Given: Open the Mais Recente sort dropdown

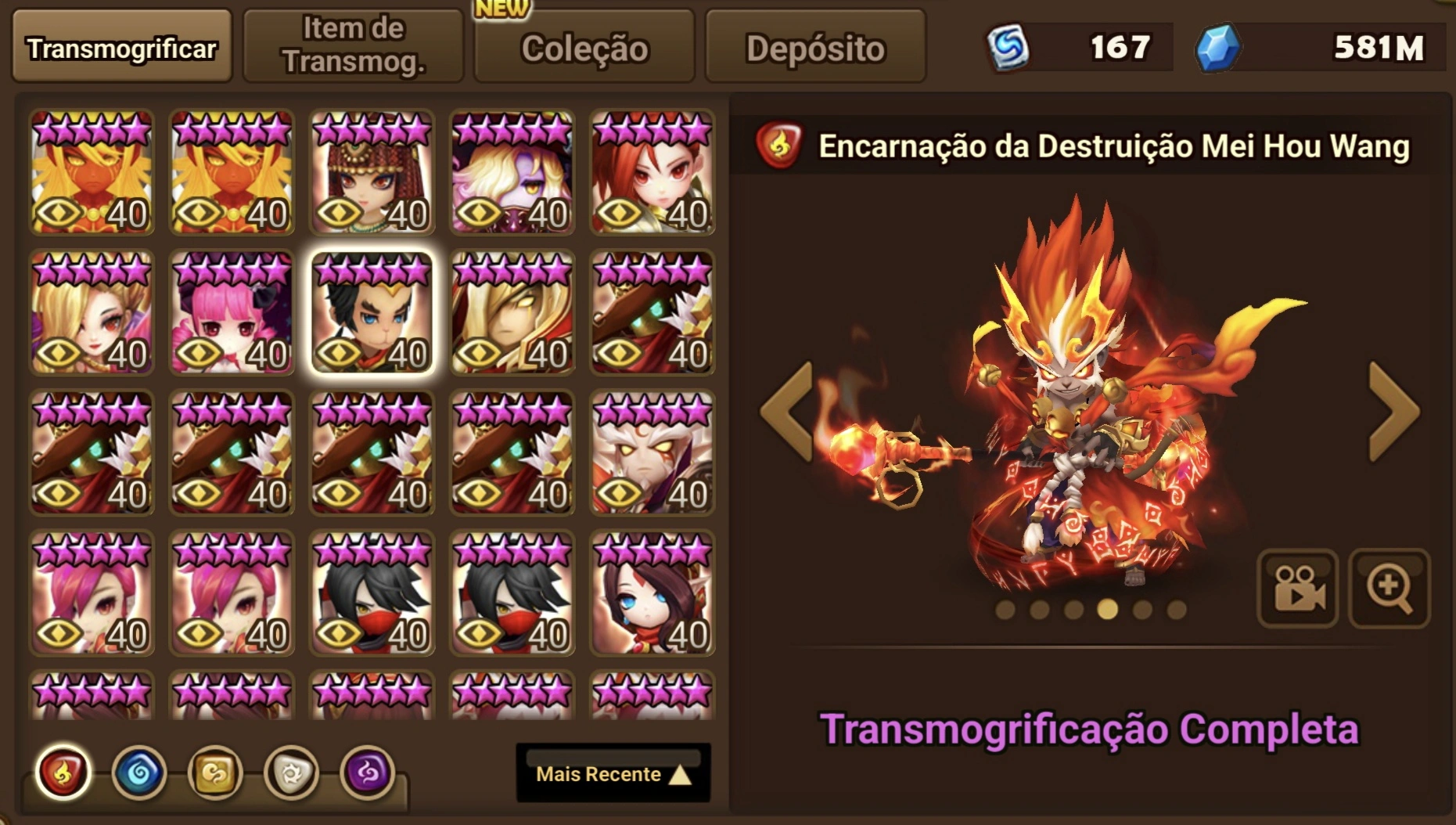Looking at the screenshot, I should click(613, 773).
